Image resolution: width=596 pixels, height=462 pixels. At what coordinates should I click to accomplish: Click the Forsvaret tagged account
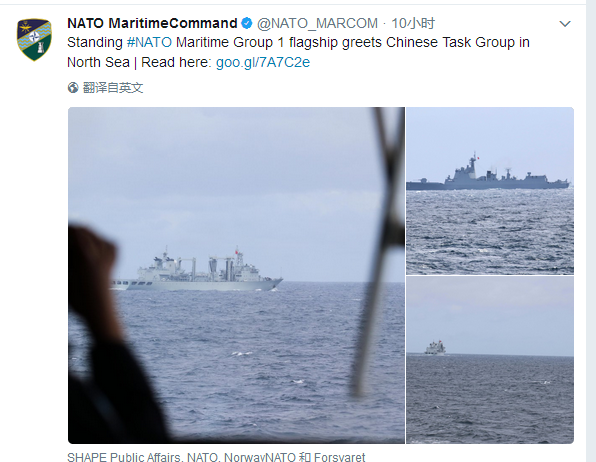[339, 457]
